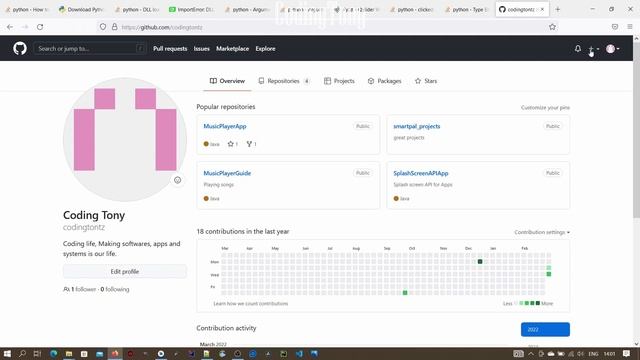The height and width of the screenshot is (360, 640).
Task: Select the 2022 year button
Action: click(x=545, y=329)
